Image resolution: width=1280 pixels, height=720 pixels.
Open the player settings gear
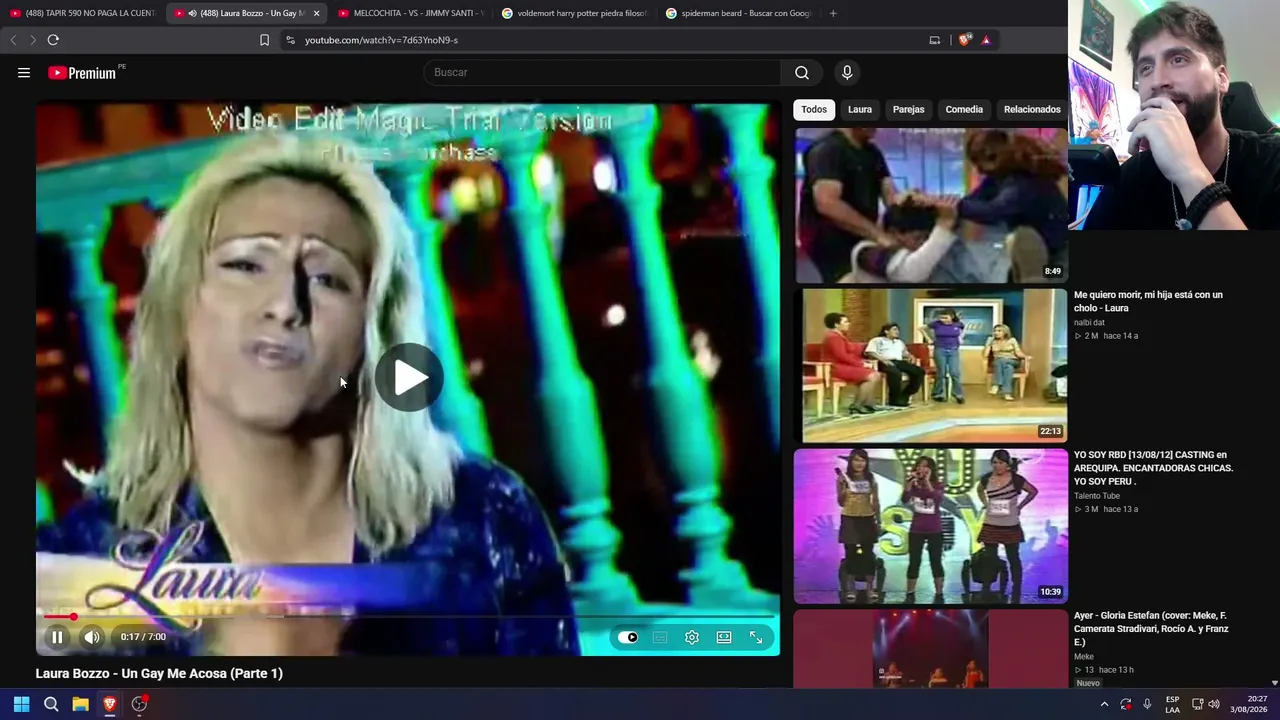692,637
